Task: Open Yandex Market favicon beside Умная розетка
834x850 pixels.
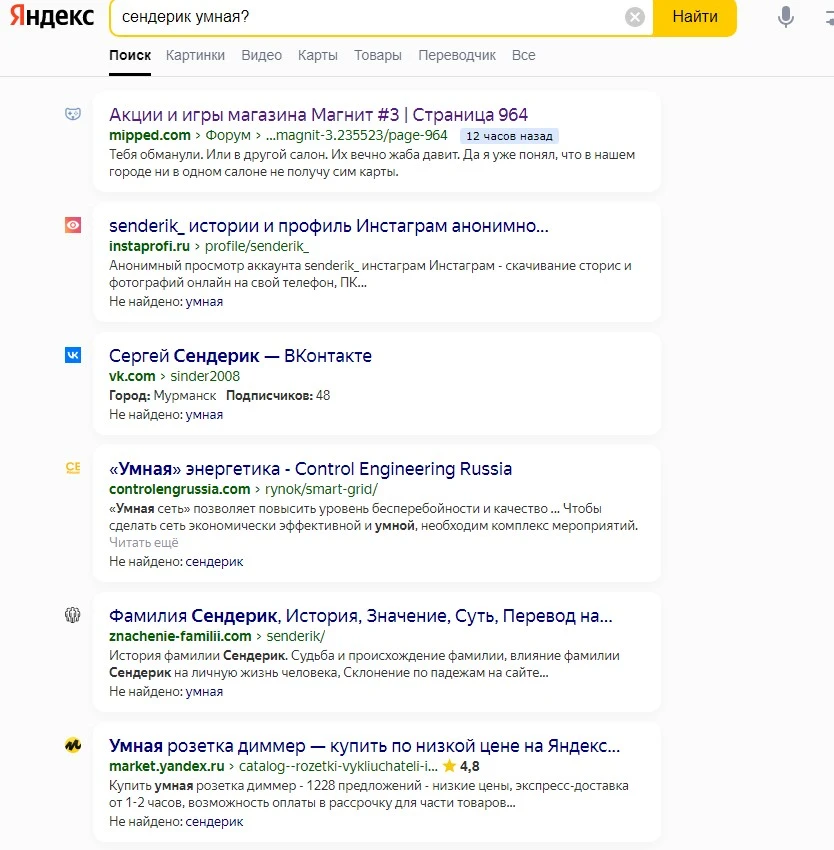Action: coord(73,745)
